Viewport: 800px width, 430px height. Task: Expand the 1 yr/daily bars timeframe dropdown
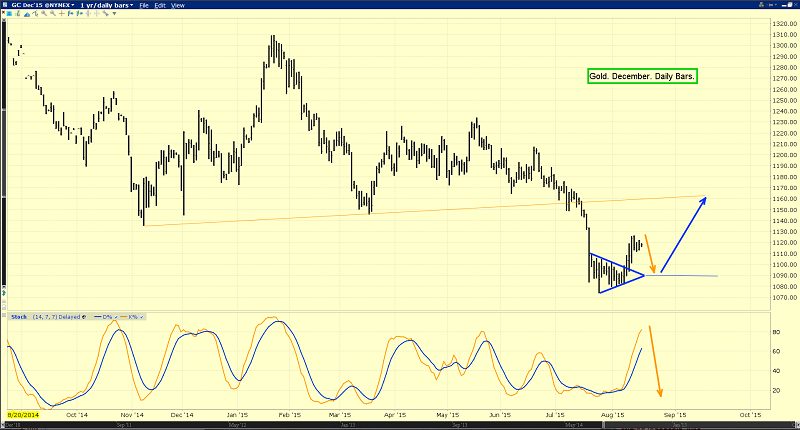coord(108,5)
